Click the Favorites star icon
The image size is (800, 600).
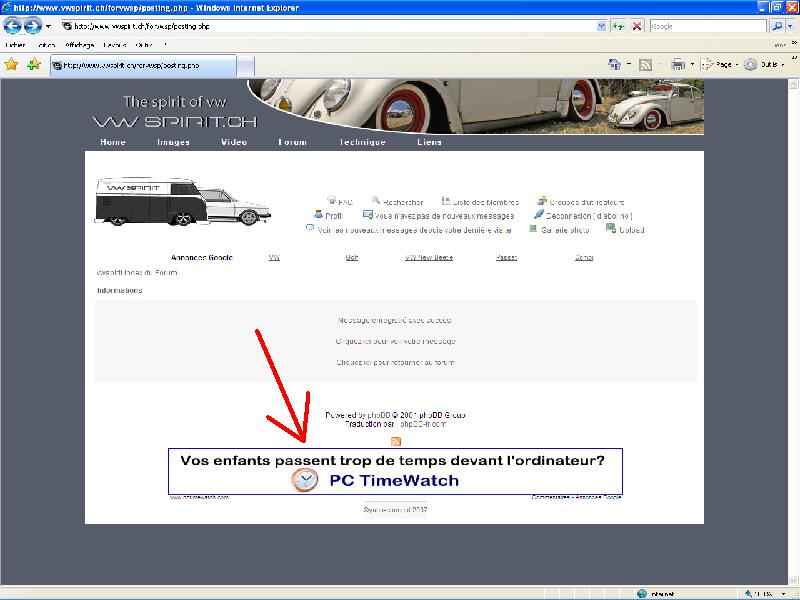11,65
